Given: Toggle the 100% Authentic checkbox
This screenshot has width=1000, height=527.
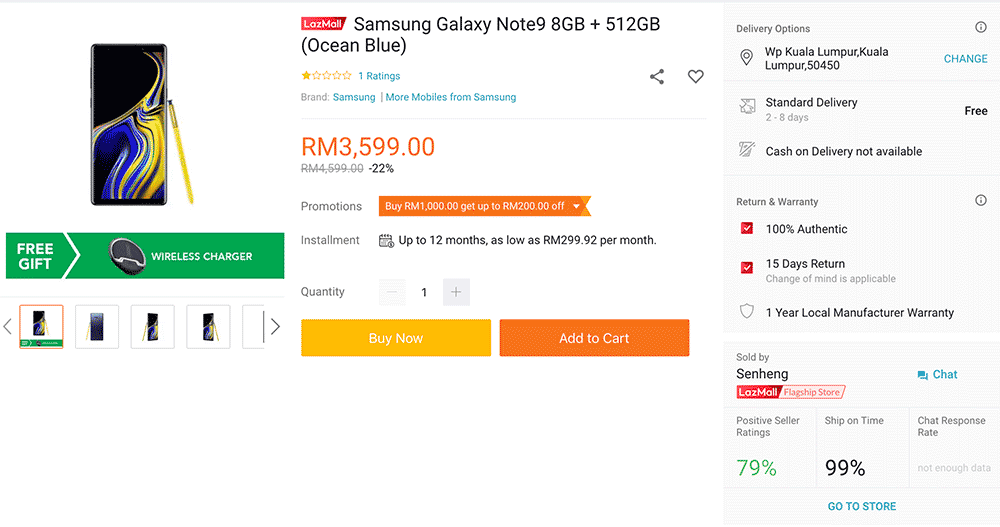Looking at the screenshot, I should 746,229.
